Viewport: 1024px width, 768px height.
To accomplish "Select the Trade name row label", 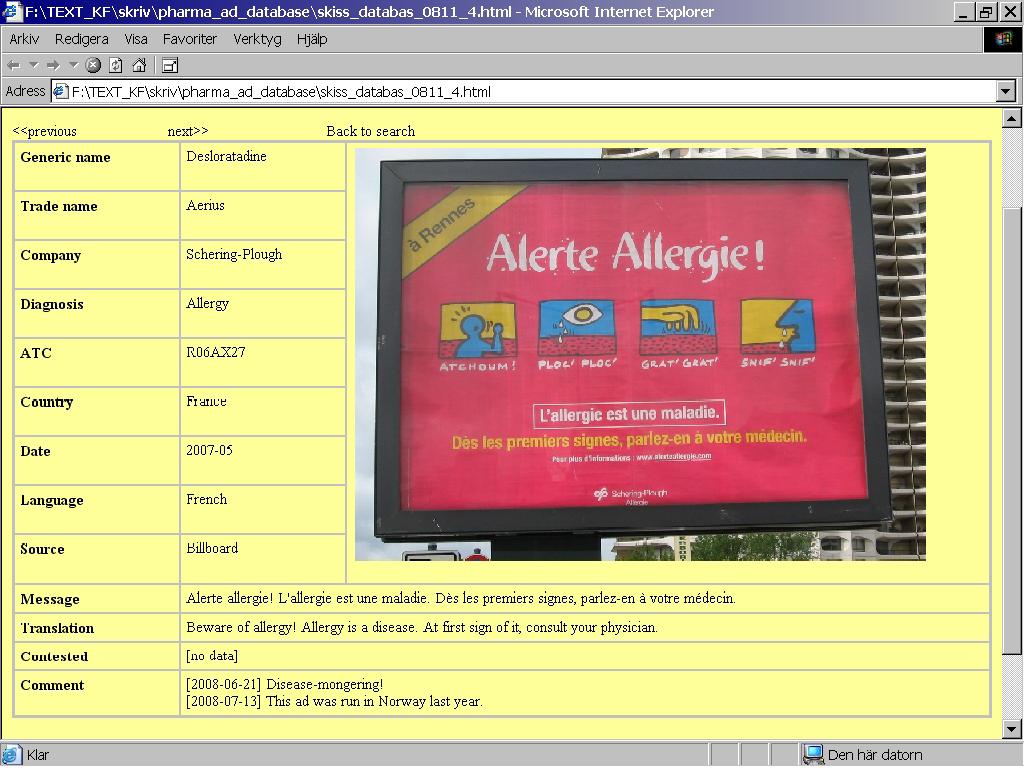I will pos(59,206).
